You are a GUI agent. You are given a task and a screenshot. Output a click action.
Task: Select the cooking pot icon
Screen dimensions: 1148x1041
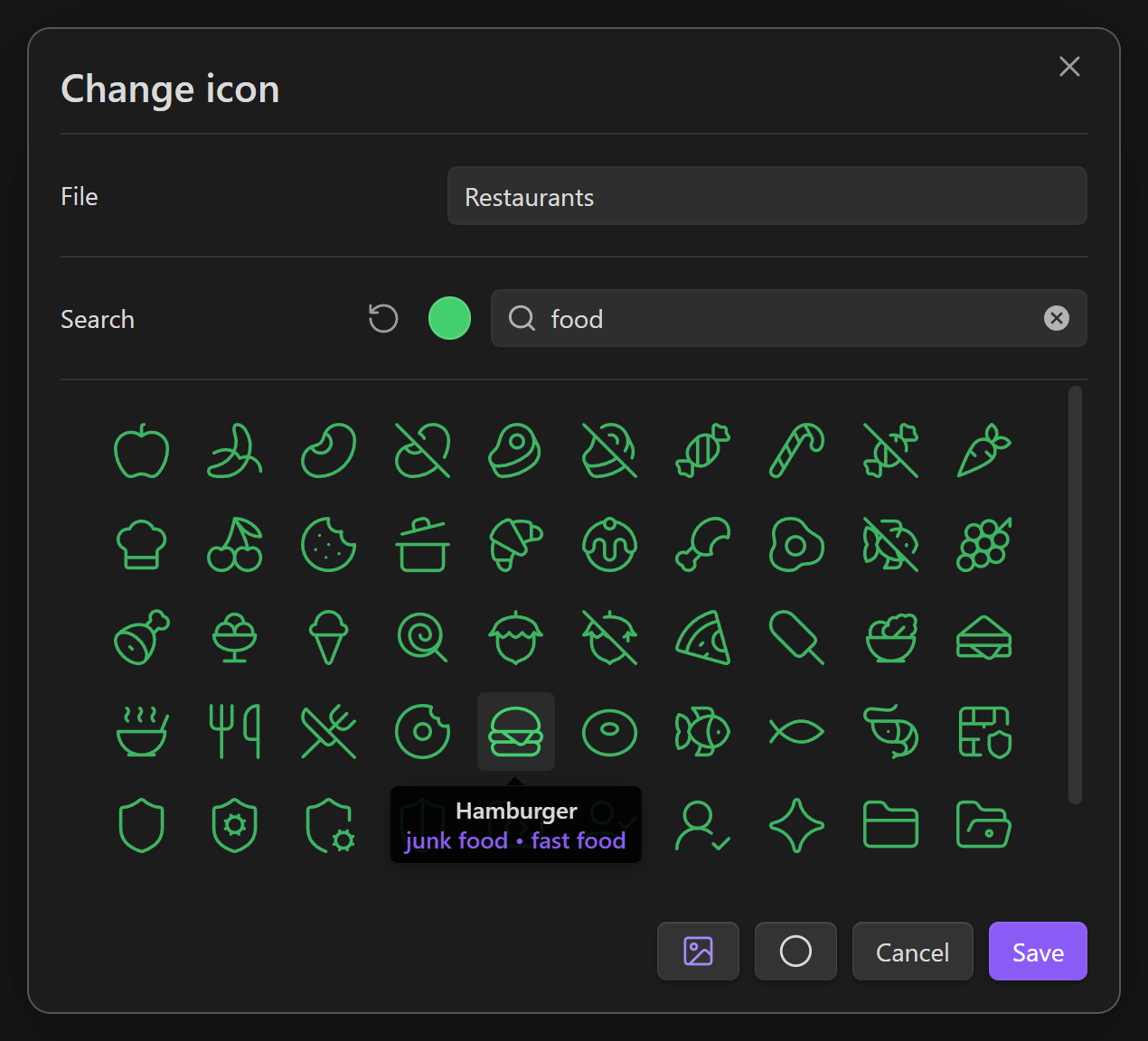point(422,544)
